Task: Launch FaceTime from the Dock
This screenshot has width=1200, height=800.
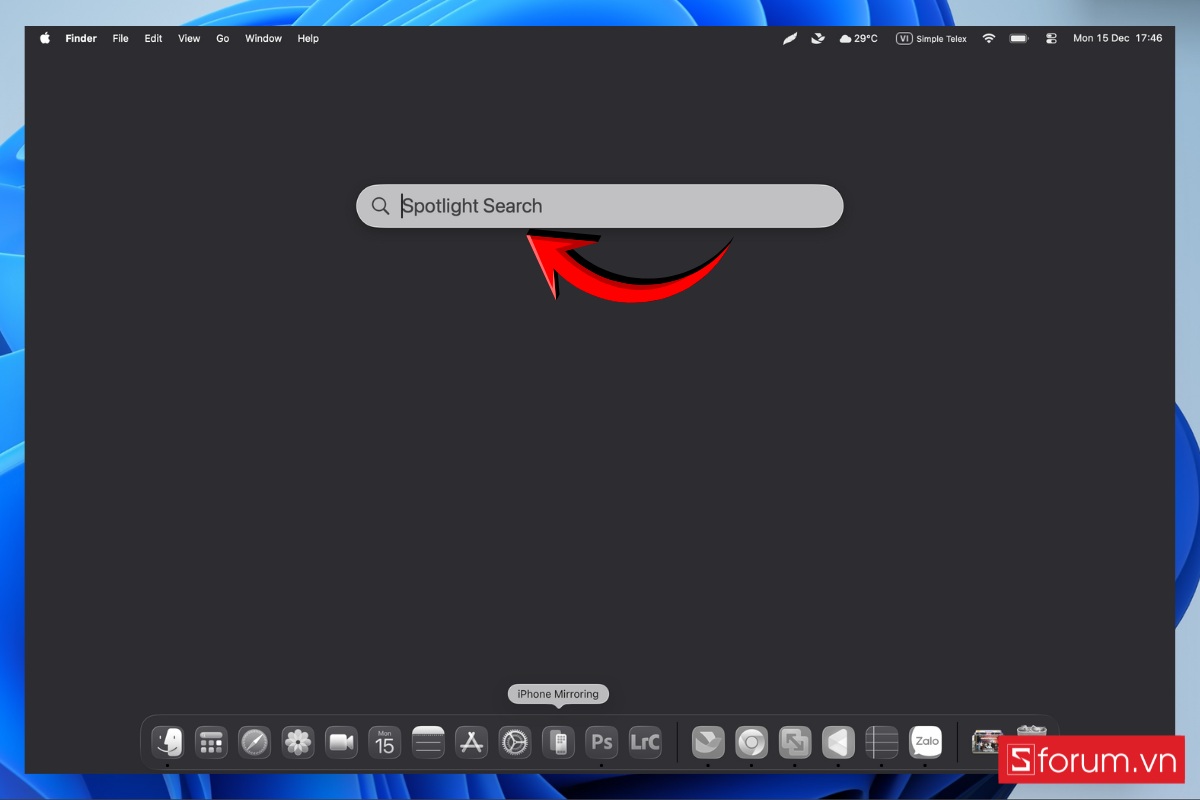Action: tap(341, 741)
